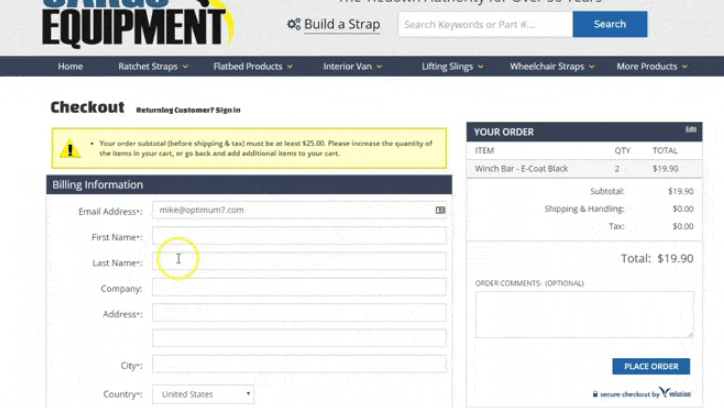This screenshot has width=724, height=408.
Task: Click the gears icon beside Build a Strap
Action: pyautogui.click(x=294, y=24)
